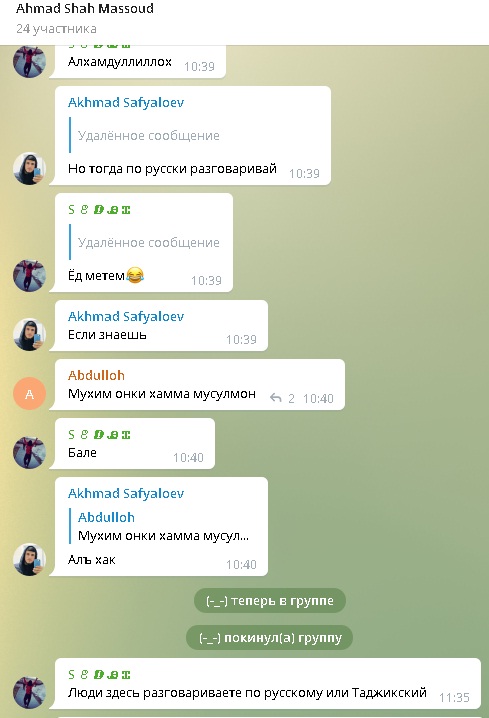Viewport: 489px width, 718px height.
Task: Click the Люди здесь разговариваете message bubble
Action: 268,685
